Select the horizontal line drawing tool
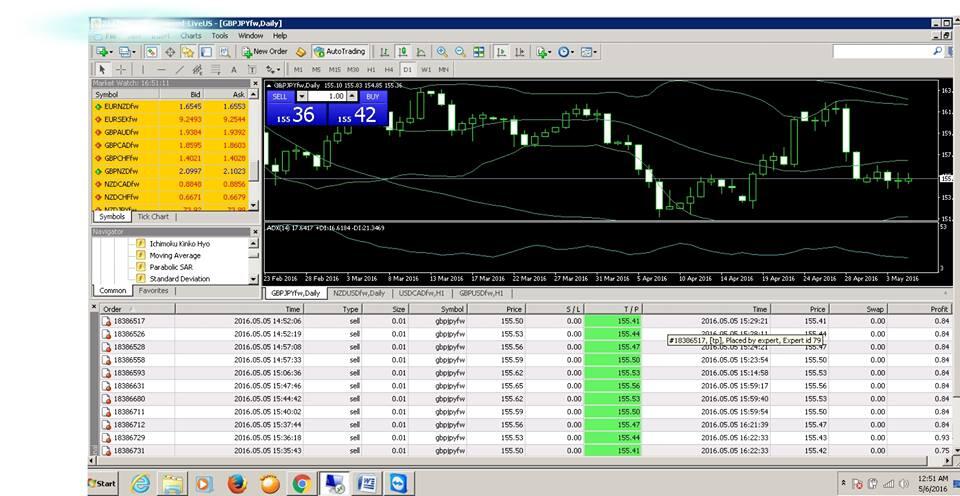960x496 pixels. tap(161, 69)
